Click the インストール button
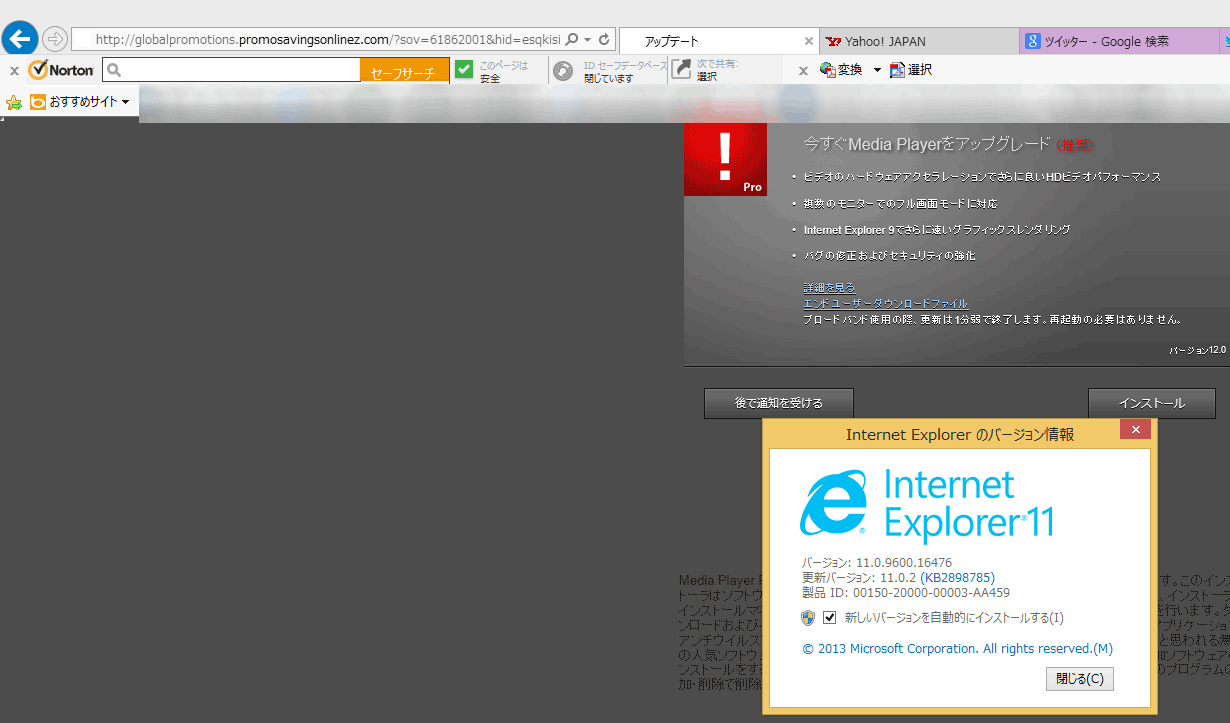Viewport: 1230px width, 723px height. tap(1152, 403)
